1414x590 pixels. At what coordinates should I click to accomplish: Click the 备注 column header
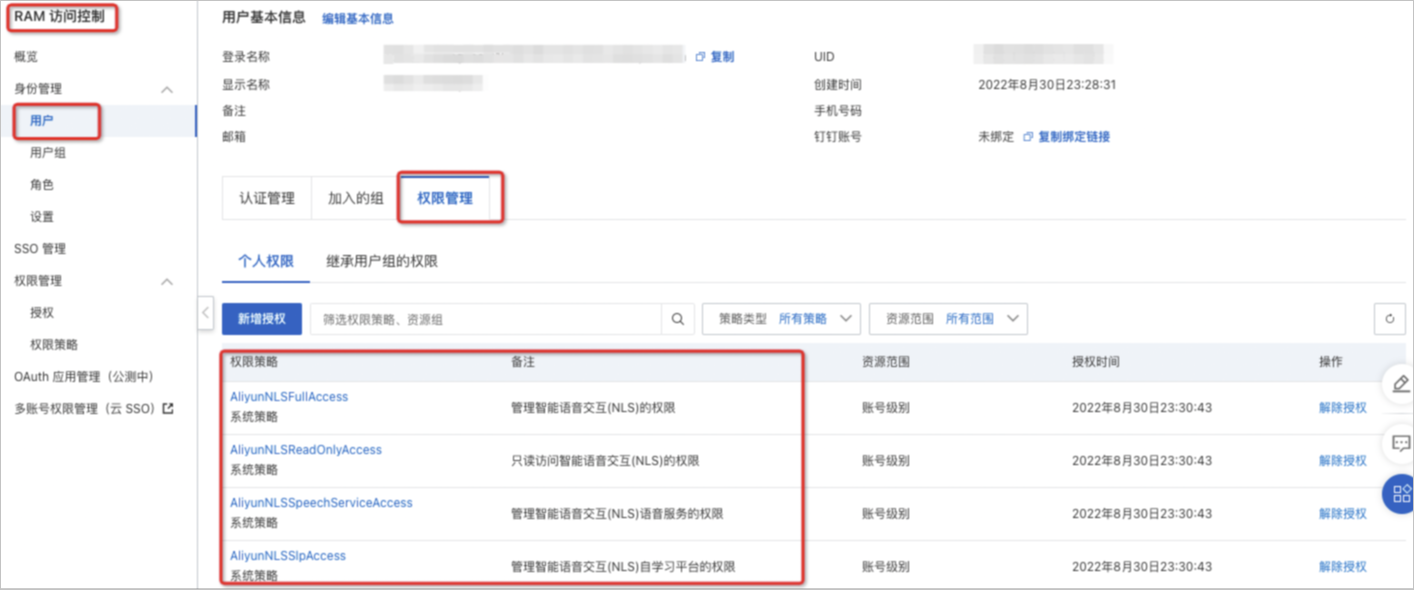(523, 362)
